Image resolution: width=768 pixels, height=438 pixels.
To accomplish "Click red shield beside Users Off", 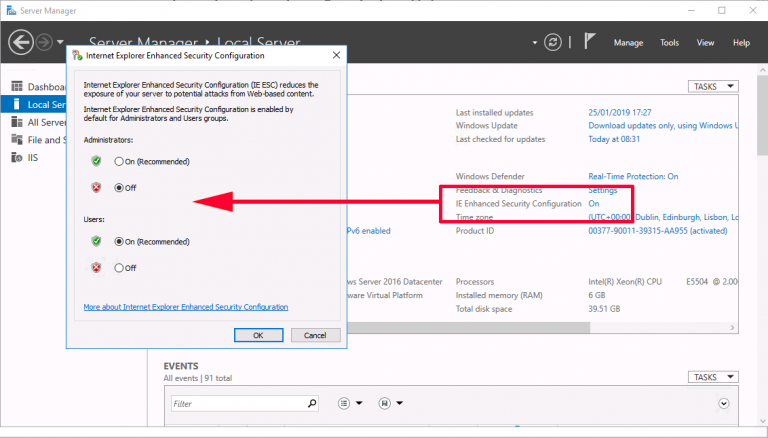I will (96, 268).
